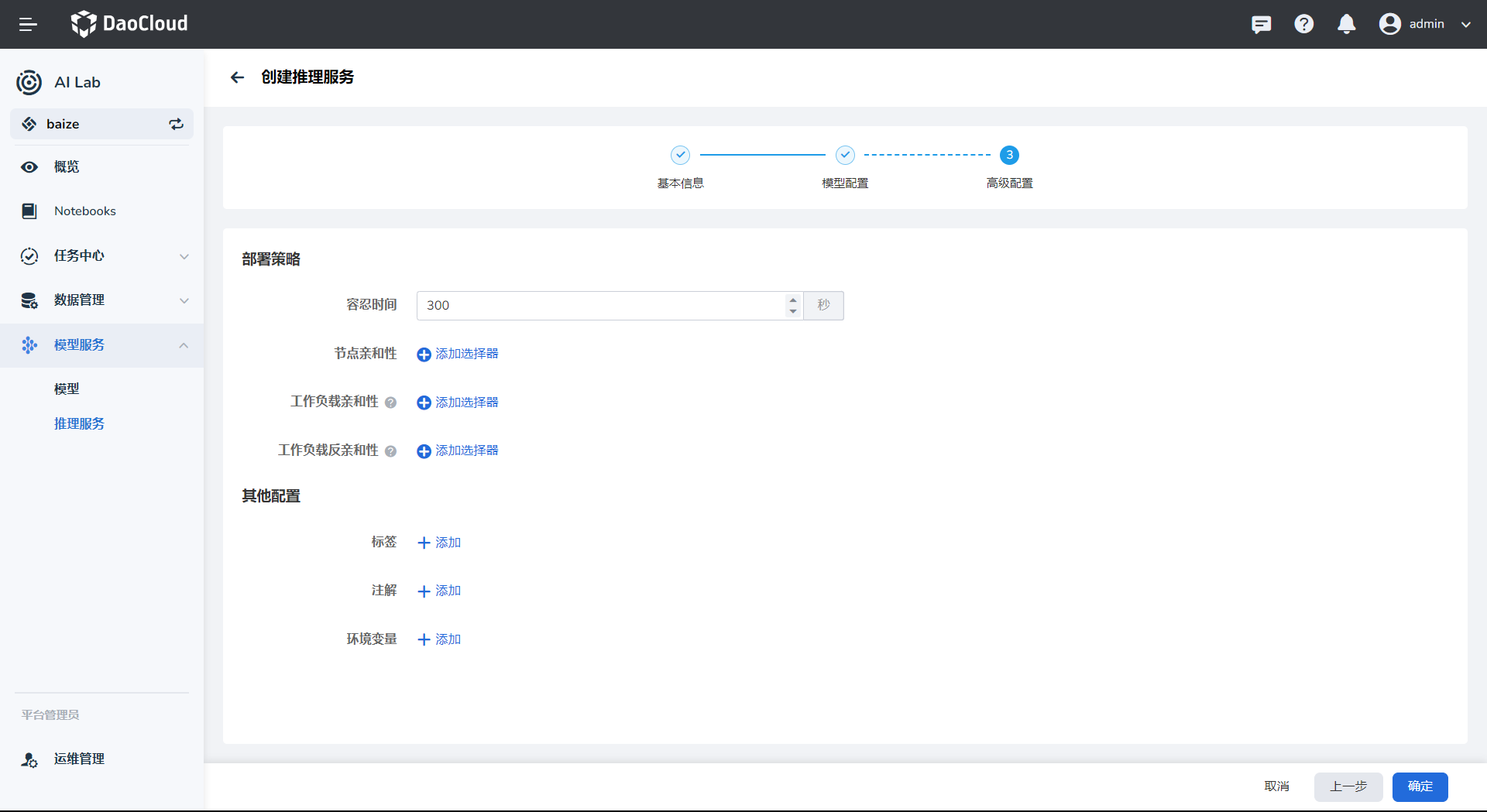Open the Notebooks page
This screenshot has width=1487, height=812.
click(85, 211)
